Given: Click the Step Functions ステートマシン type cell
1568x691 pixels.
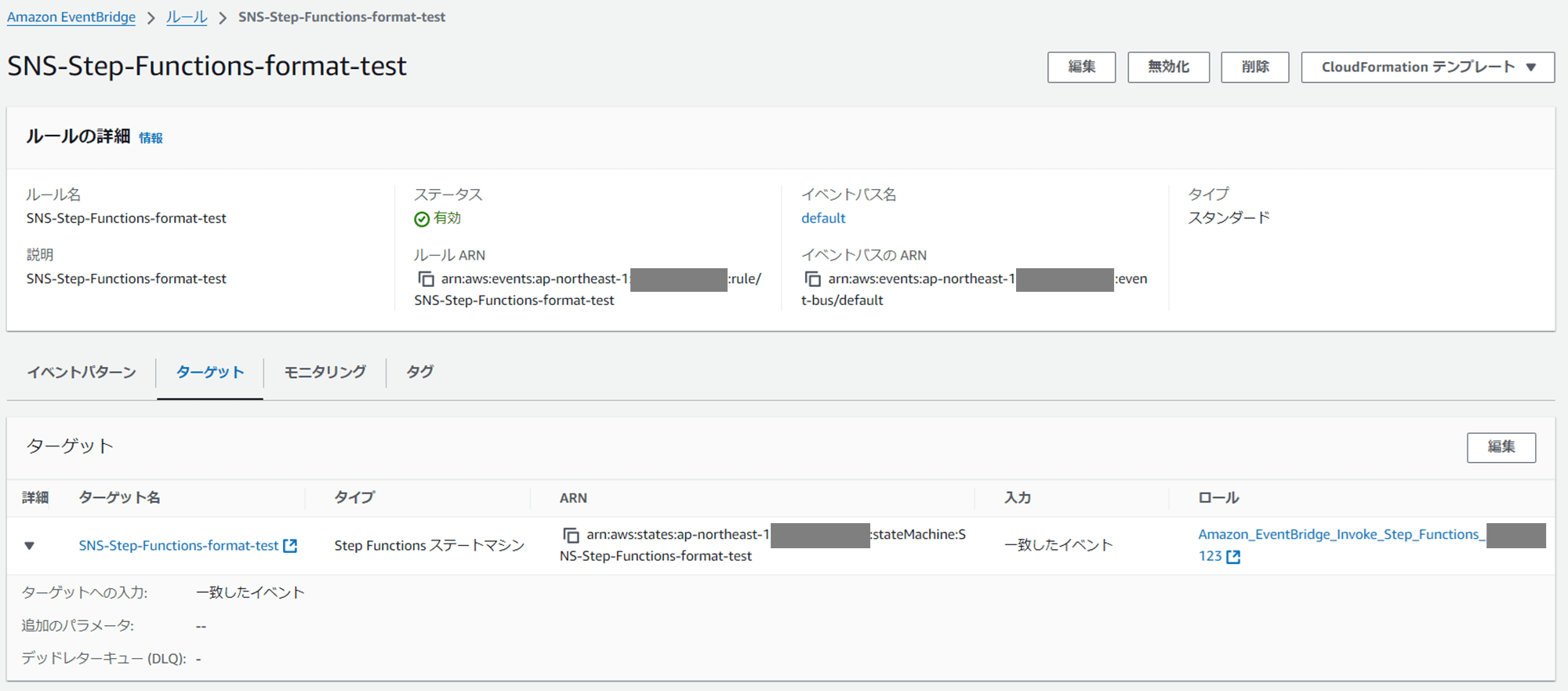Looking at the screenshot, I should tap(429, 545).
